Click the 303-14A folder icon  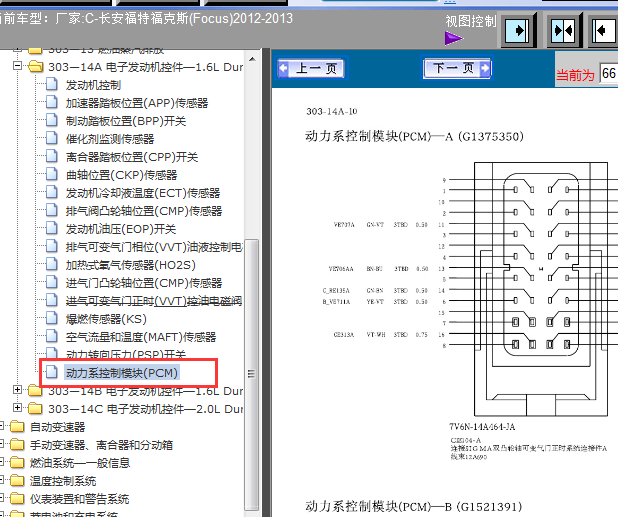point(35,67)
